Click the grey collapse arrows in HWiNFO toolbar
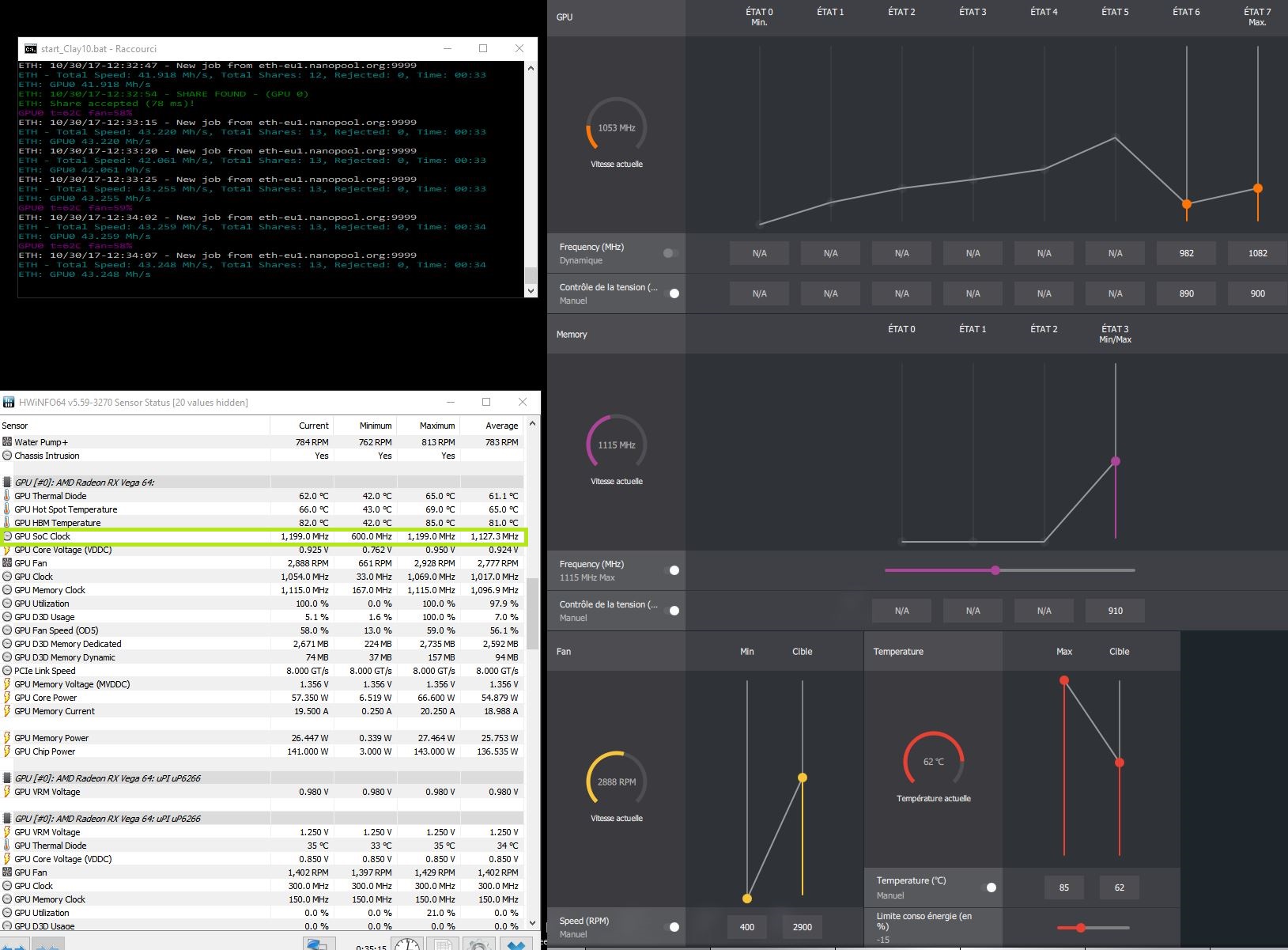 [x=48, y=945]
